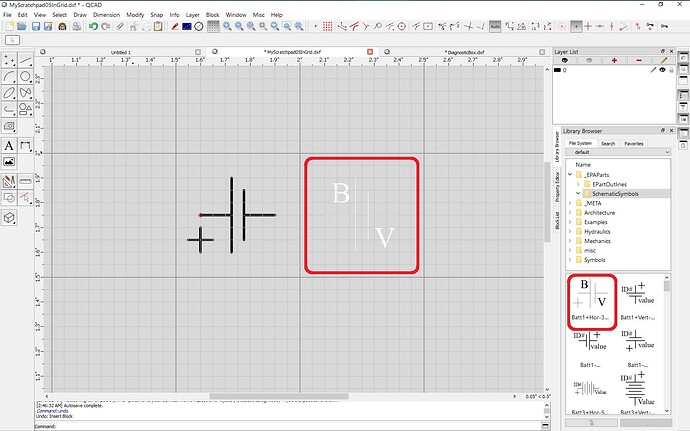
Task: Open the Block menu
Action: (x=213, y=15)
